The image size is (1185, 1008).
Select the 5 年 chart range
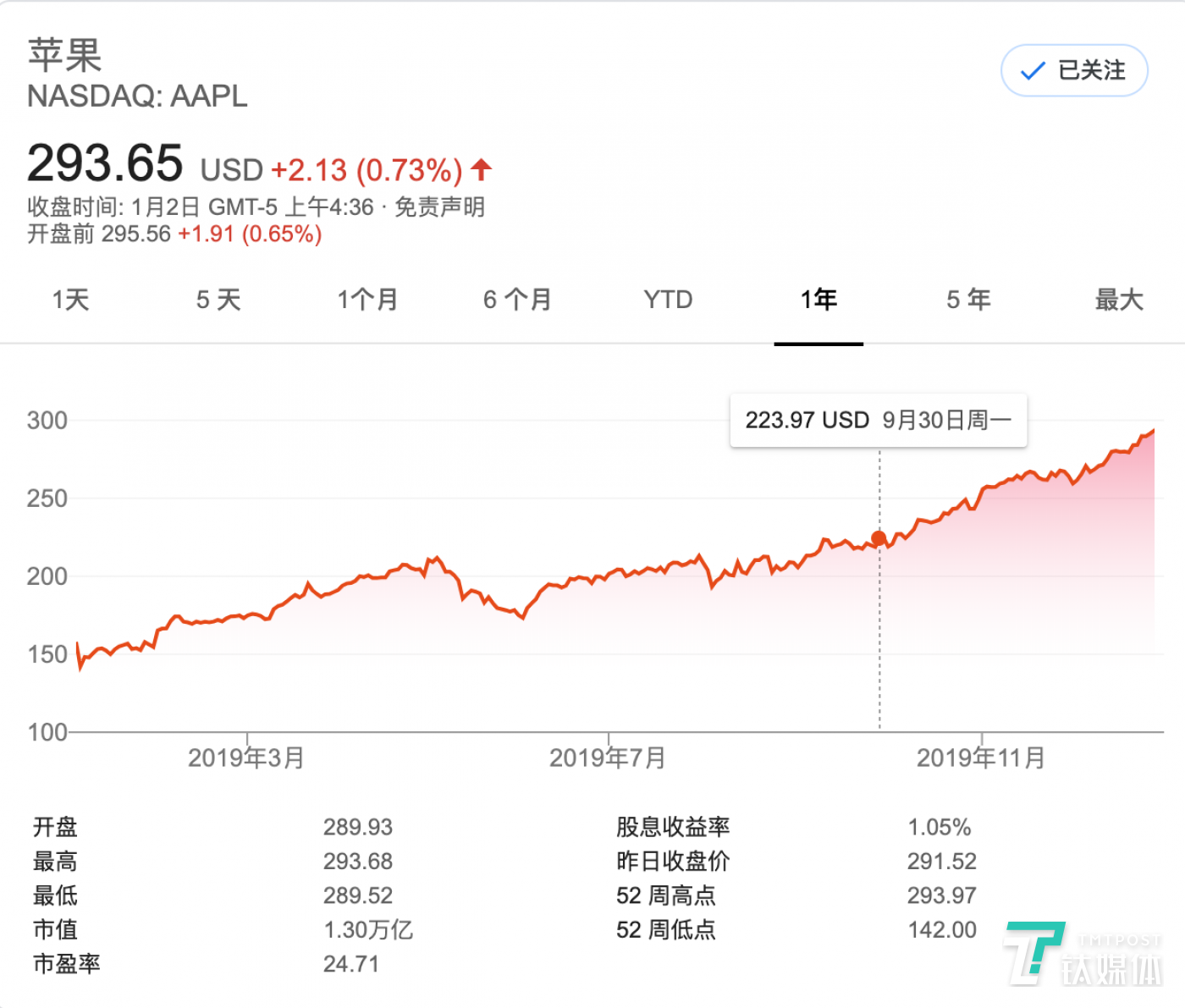pos(967,299)
